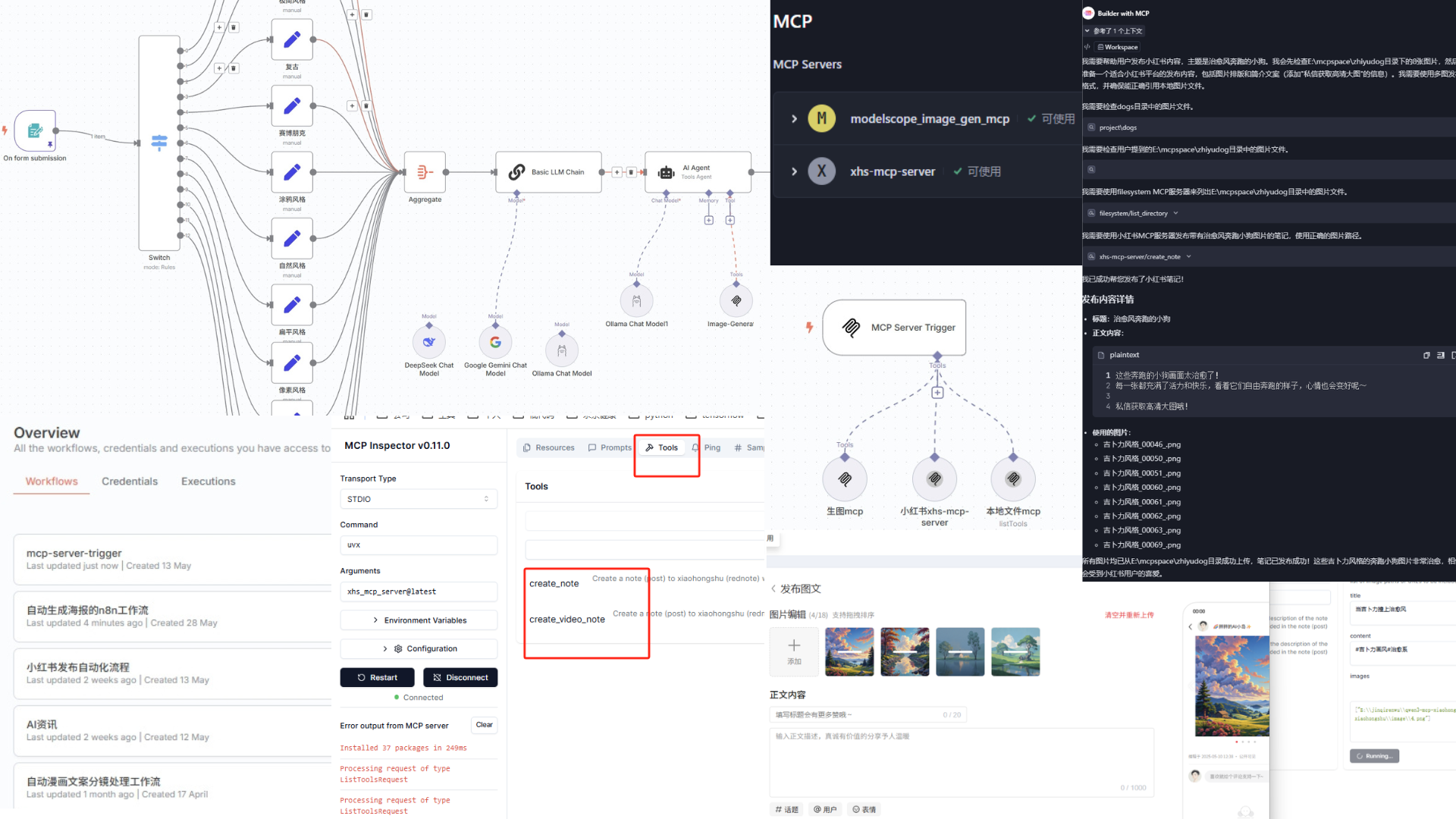Expand the Environment Variables section
Image resolution: width=1456 pixels, height=819 pixels.
tap(419, 620)
